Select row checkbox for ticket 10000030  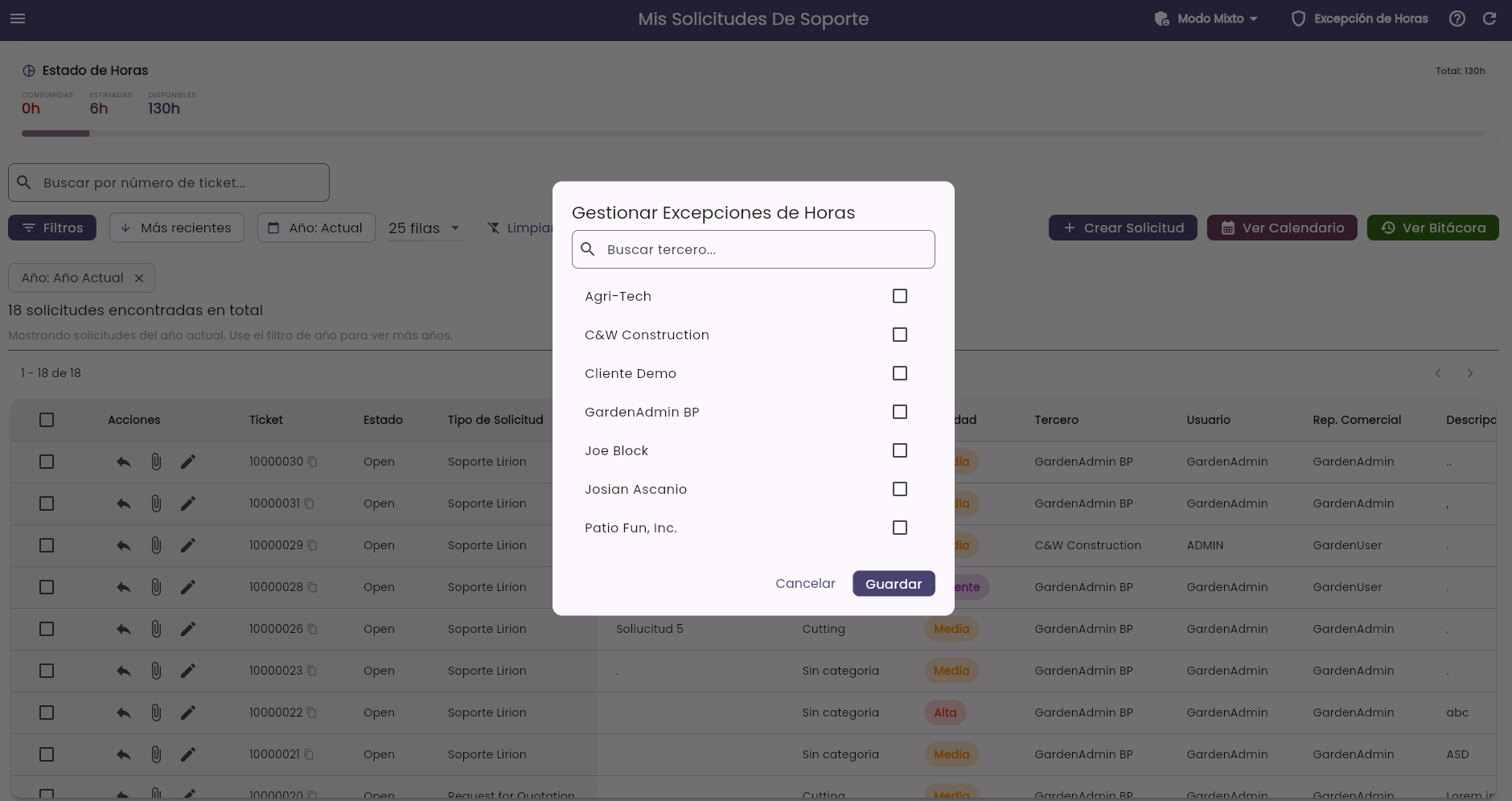(x=47, y=462)
